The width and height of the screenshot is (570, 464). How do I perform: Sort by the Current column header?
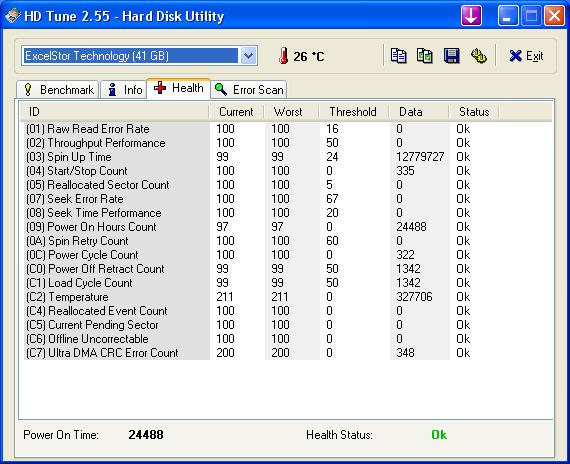click(x=236, y=112)
